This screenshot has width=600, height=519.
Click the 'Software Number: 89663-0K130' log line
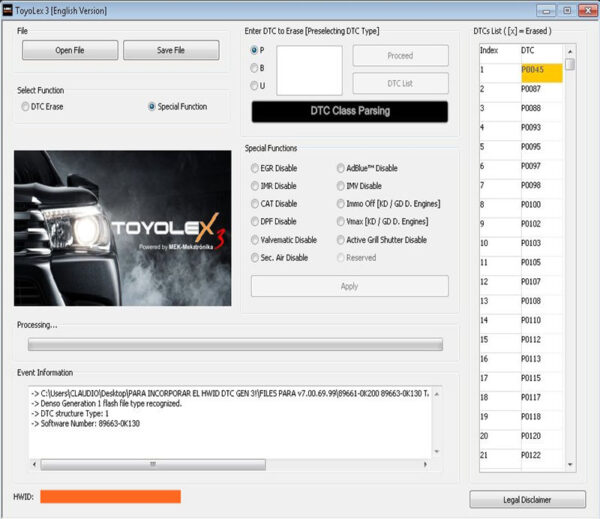pyautogui.click(x=86, y=424)
